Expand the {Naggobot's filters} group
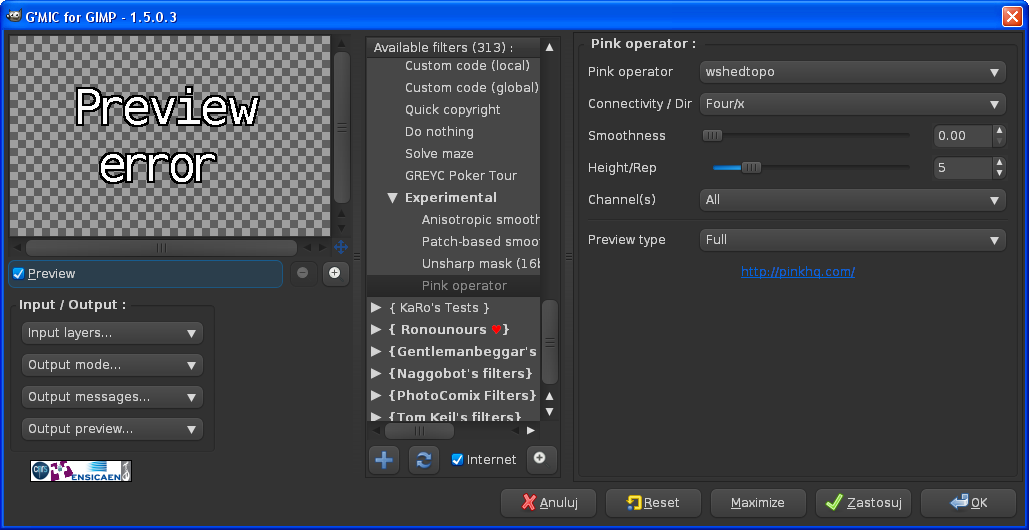Viewport: 1029px width, 530px height. point(376,374)
